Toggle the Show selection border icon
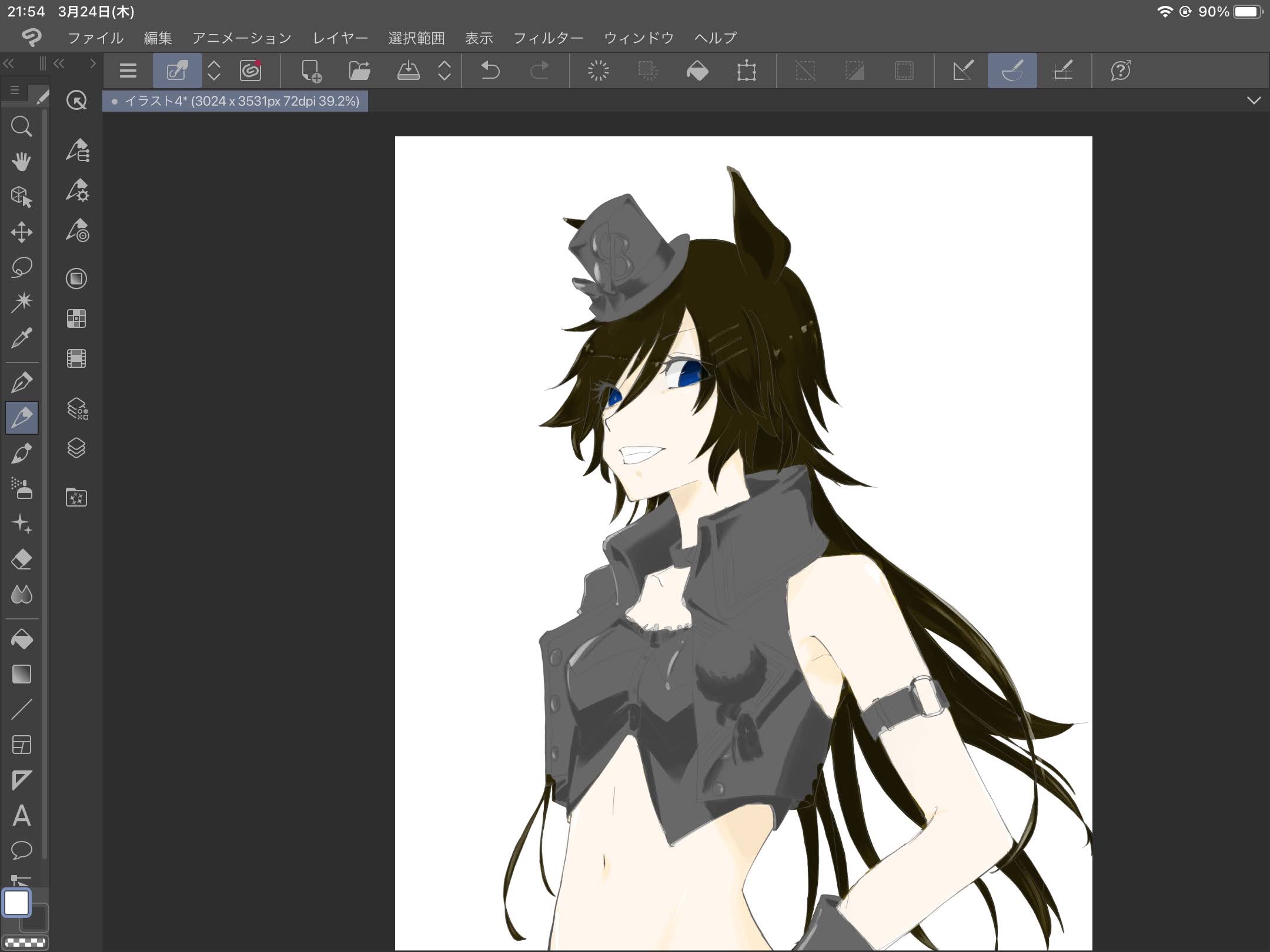Image resolution: width=1270 pixels, height=952 pixels. pyautogui.click(x=904, y=71)
